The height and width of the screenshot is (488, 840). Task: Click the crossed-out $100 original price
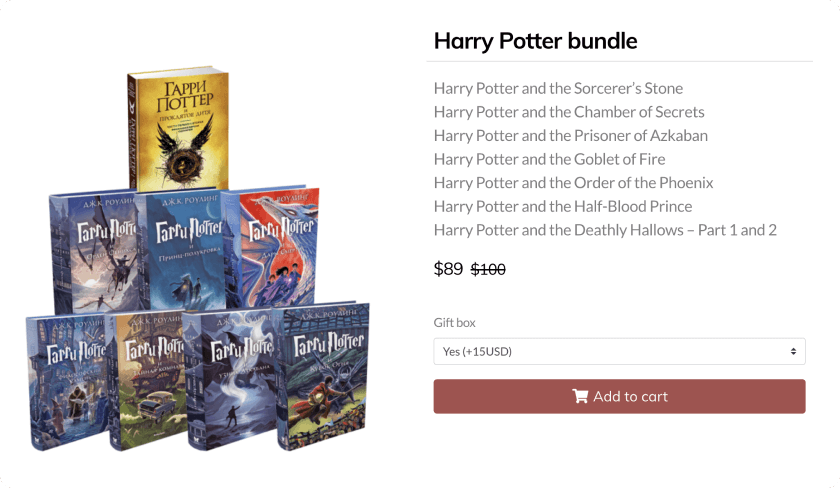click(488, 269)
